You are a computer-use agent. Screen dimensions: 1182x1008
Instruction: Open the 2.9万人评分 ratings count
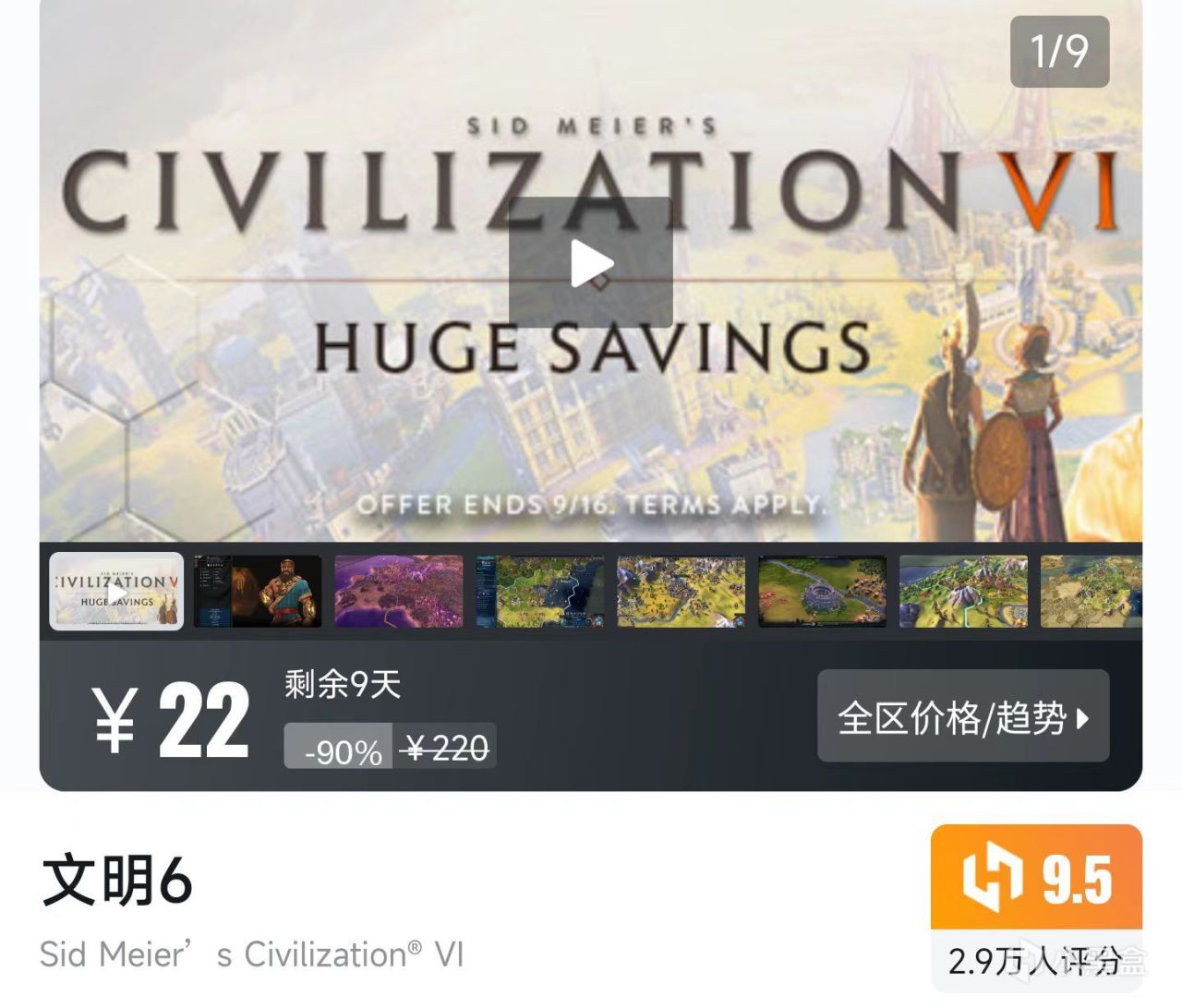pyautogui.click(x=1036, y=961)
